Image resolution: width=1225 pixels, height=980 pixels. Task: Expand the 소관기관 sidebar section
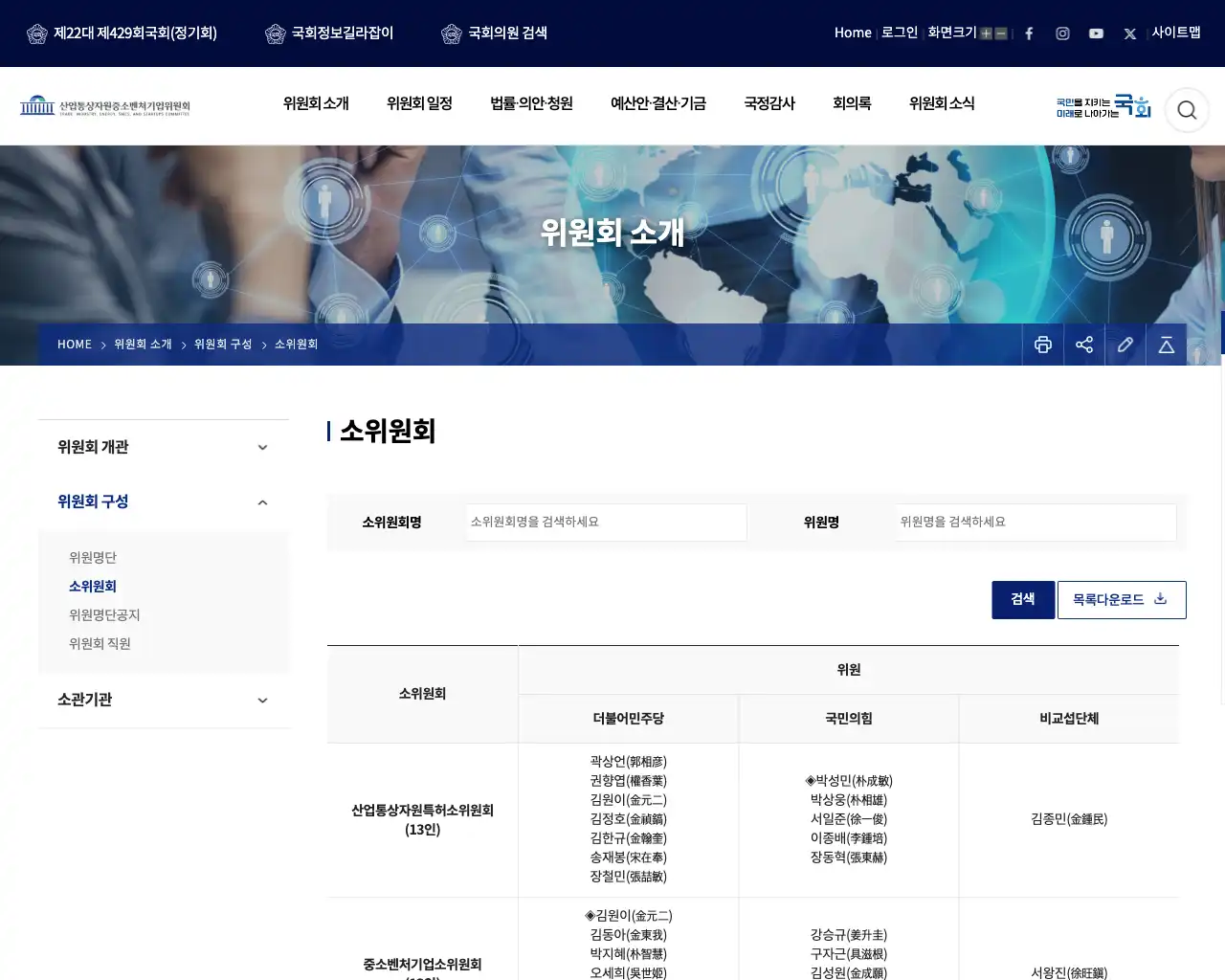(x=164, y=700)
